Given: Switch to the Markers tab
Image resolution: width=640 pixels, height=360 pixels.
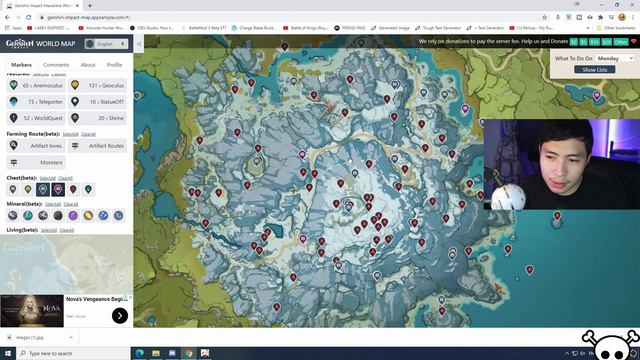Looking at the screenshot, I should 21,65.
